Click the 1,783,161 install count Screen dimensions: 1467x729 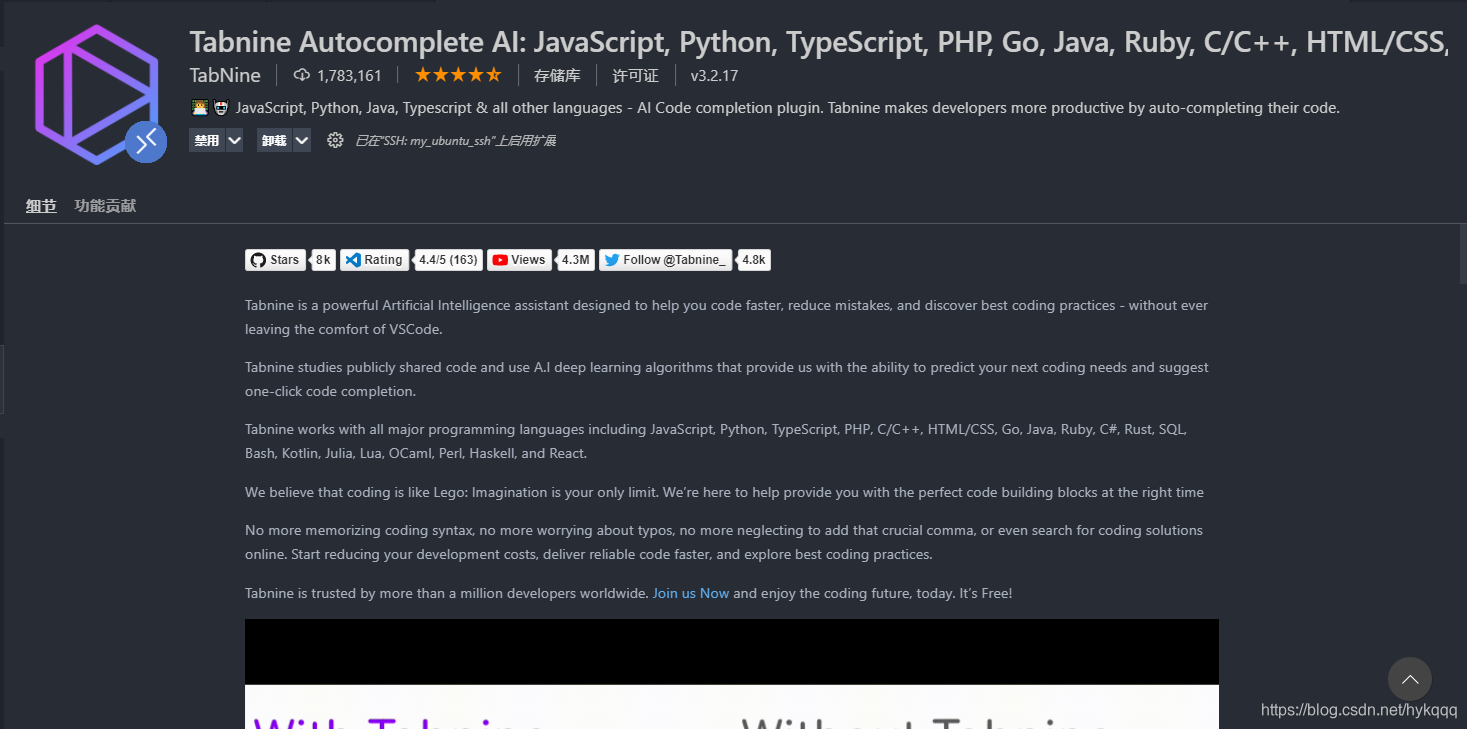tap(349, 75)
